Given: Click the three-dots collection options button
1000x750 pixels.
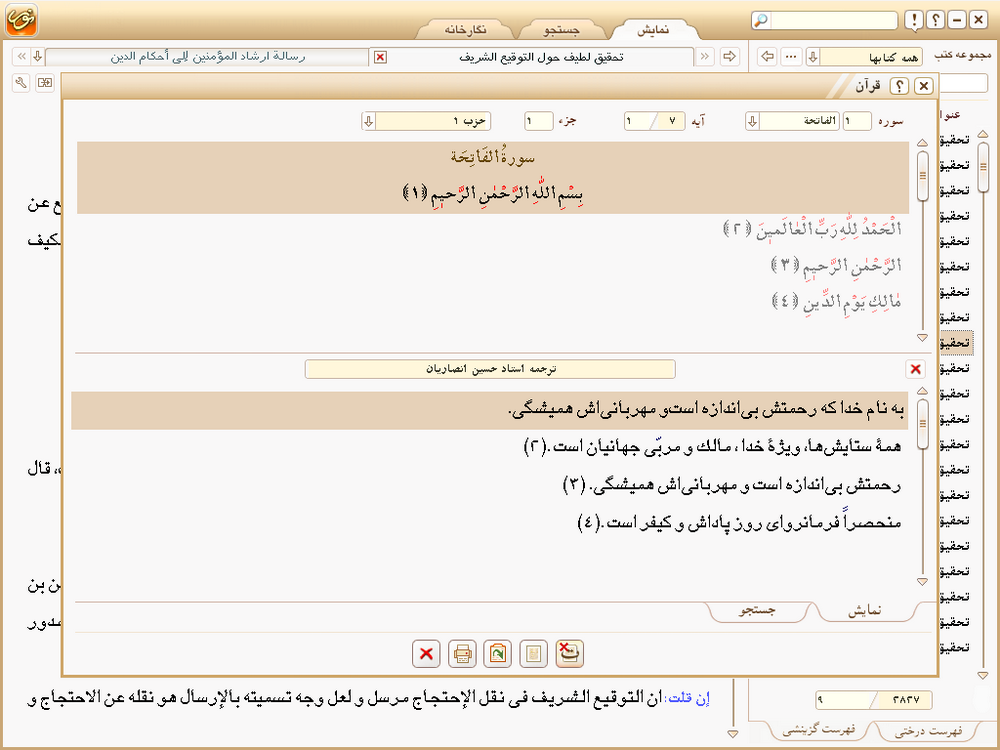Looking at the screenshot, I should click(x=791, y=57).
